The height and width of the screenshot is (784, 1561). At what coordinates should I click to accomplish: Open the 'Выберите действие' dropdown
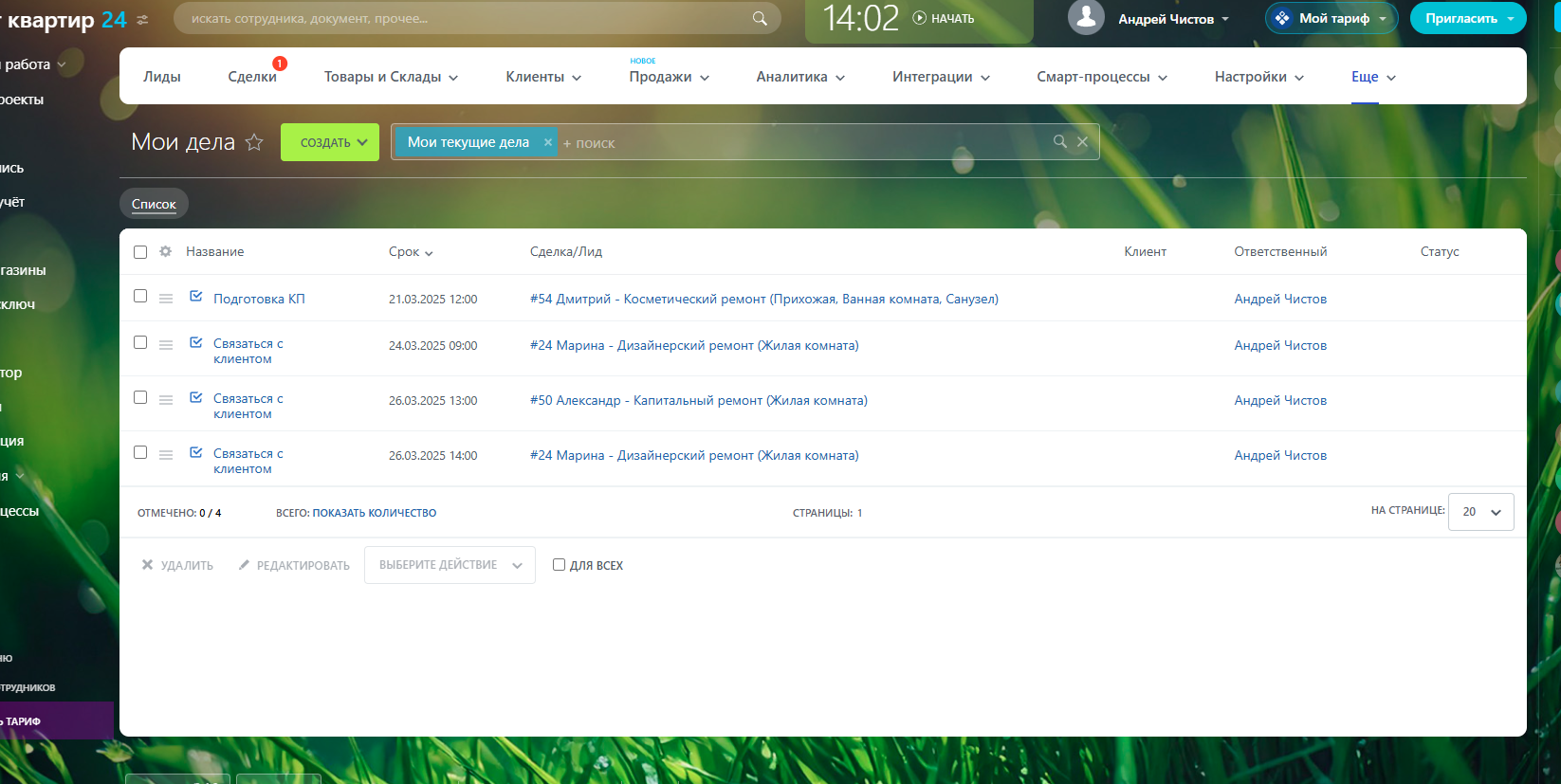coord(450,565)
